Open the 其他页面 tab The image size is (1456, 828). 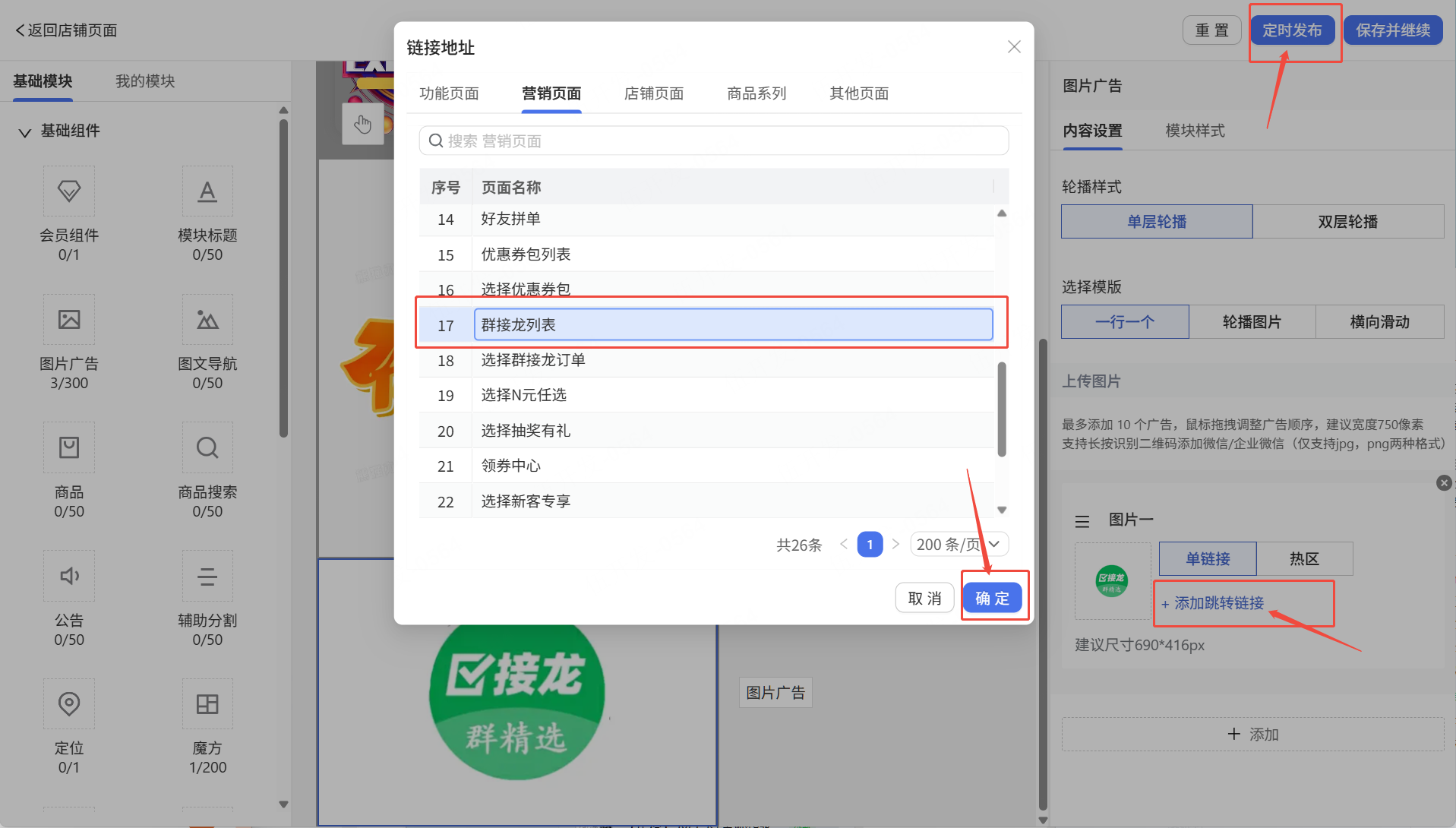pos(859,93)
